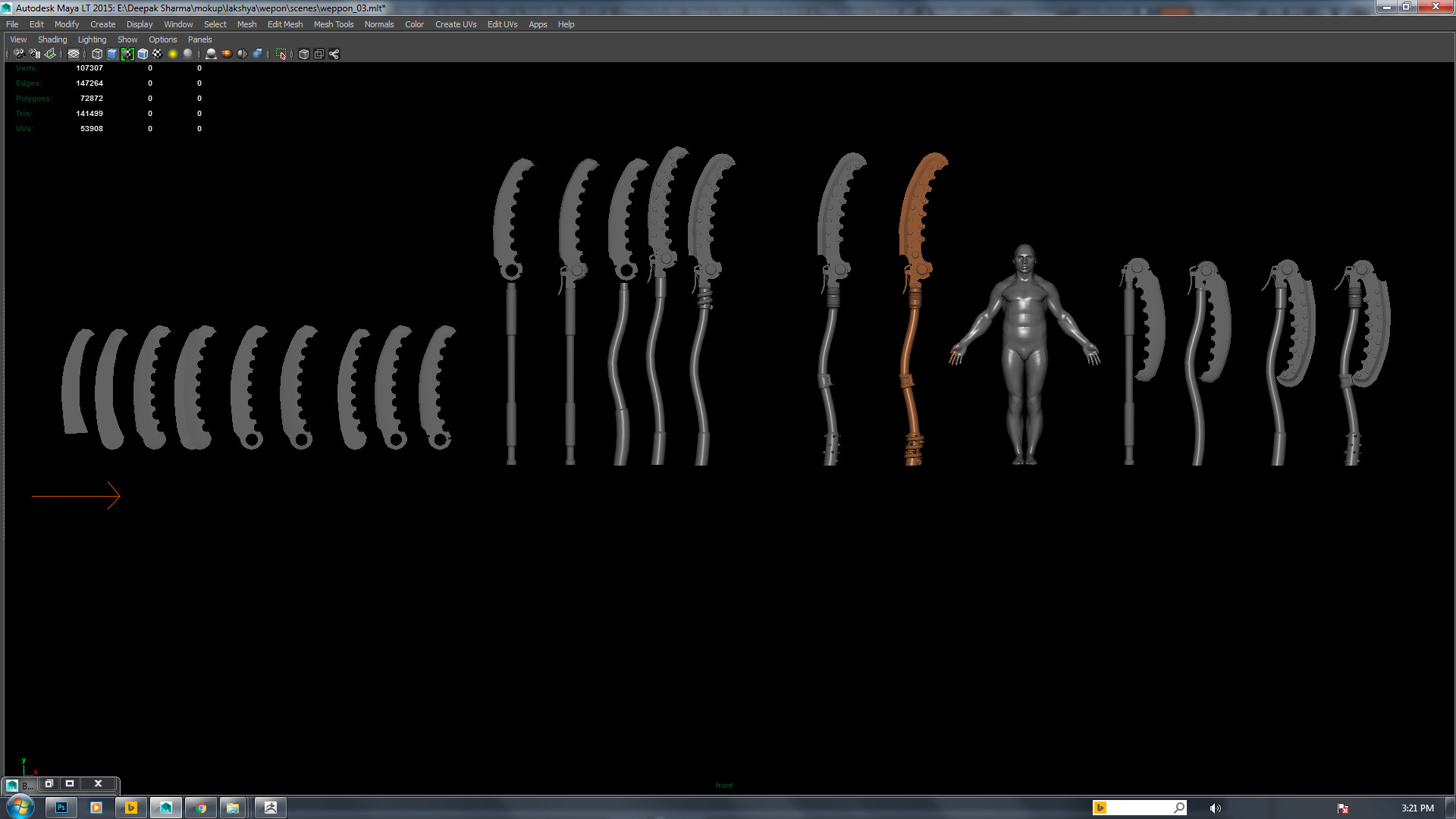This screenshot has height=819, width=1456.
Task: Open the Lighting panel menu
Action: click(92, 39)
